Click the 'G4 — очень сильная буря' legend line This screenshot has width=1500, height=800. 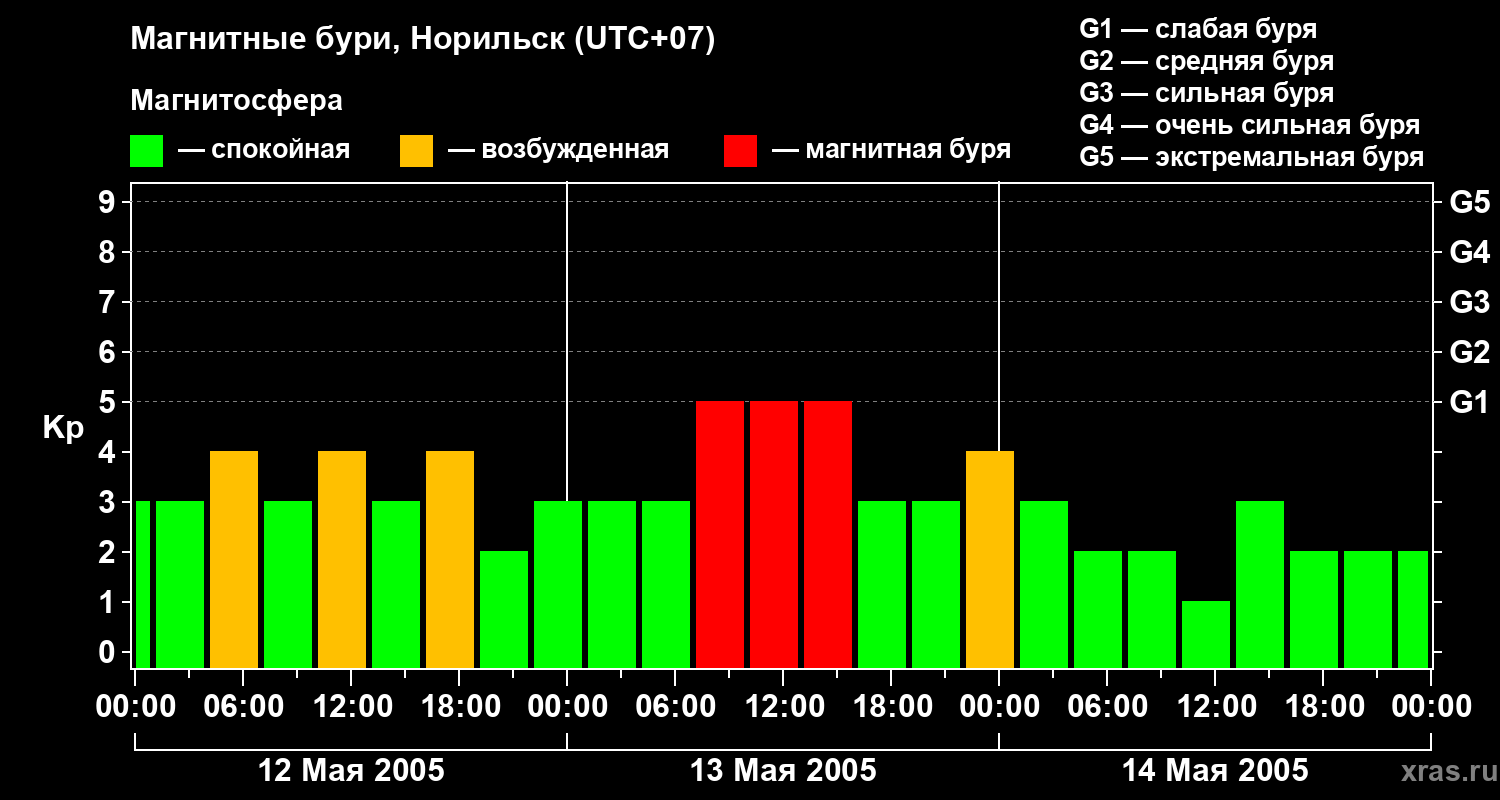click(x=1250, y=125)
